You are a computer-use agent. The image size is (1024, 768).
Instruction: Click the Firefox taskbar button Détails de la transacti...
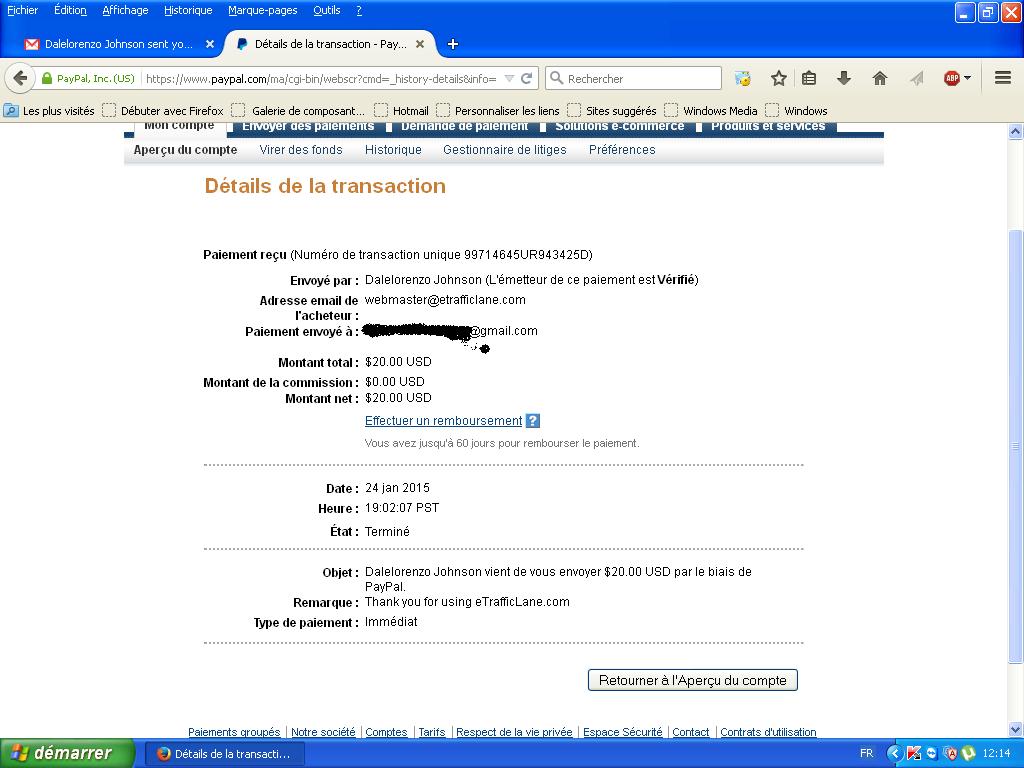coord(224,754)
